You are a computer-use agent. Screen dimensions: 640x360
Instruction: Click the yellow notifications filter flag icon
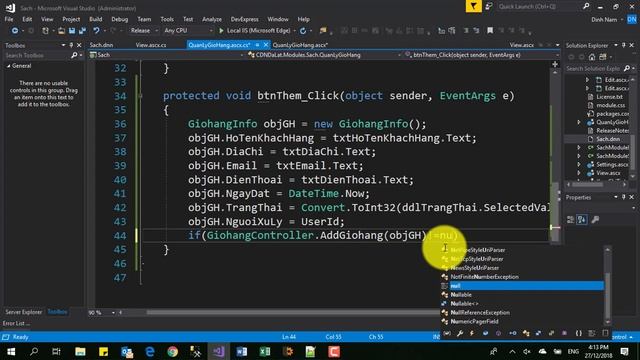coord(473,7)
